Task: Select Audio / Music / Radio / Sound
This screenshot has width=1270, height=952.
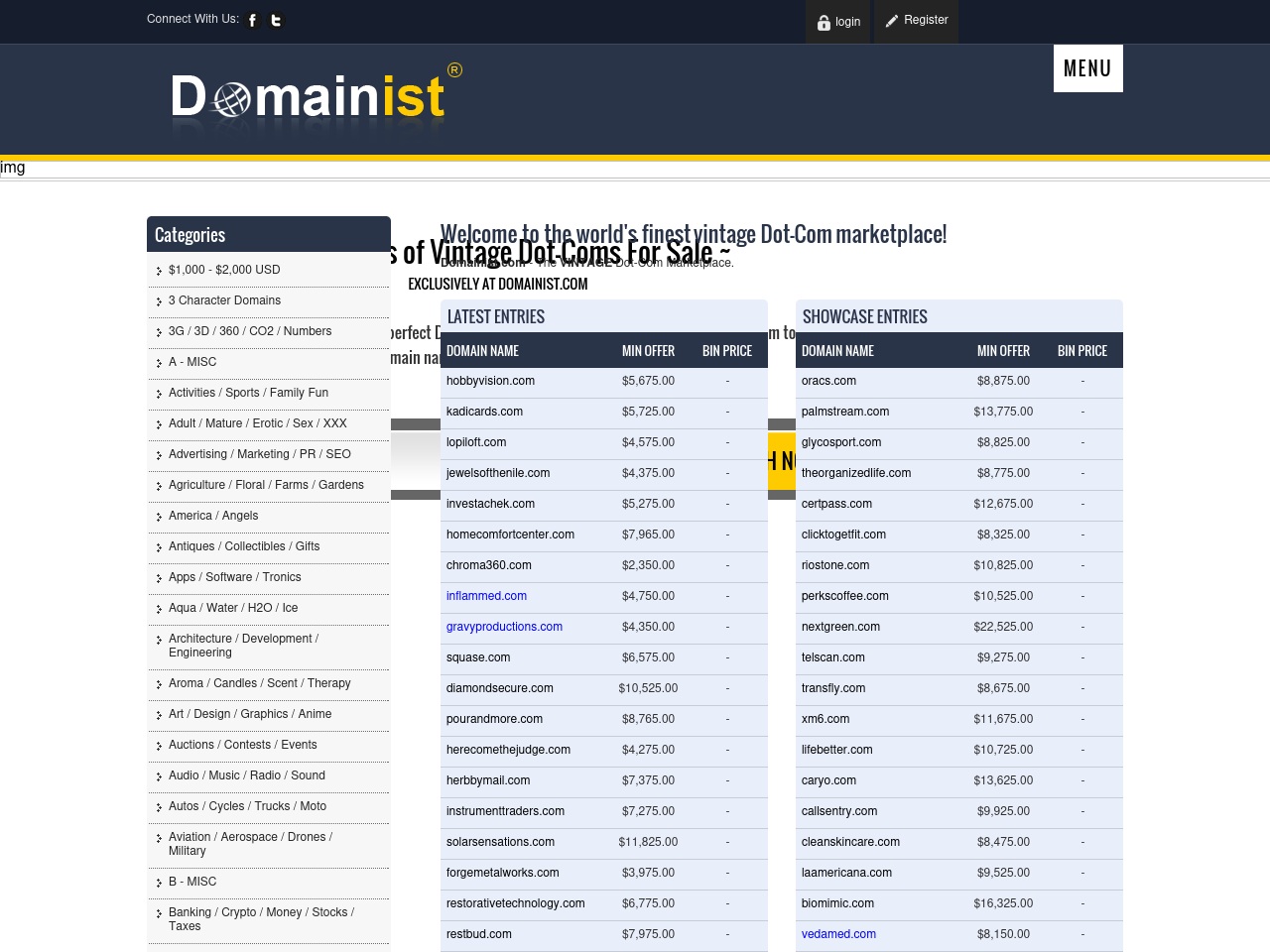Action: pyautogui.click(x=247, y=775)
